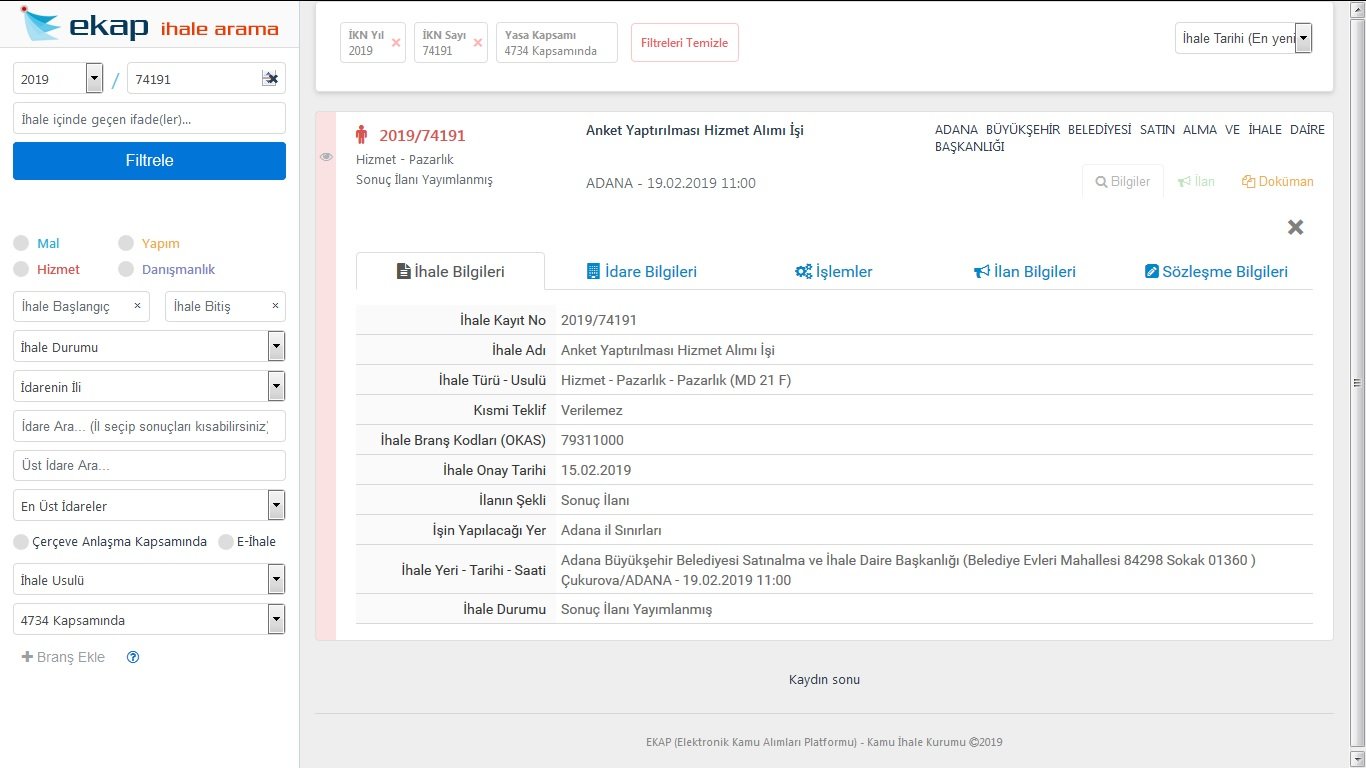Switch to the İhale Bilgileri tab
Viewport: 1366px width, 768px height.
[450, 271]
